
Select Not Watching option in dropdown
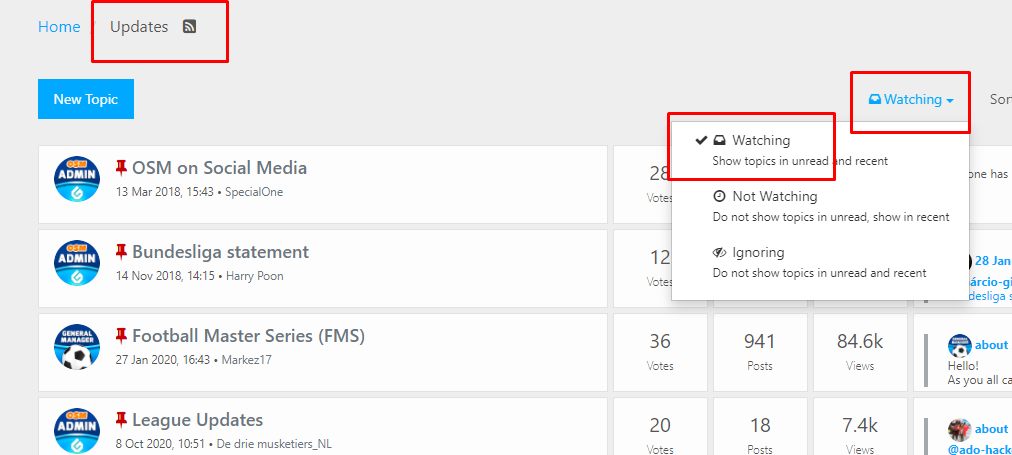click(x=820, y=206)
